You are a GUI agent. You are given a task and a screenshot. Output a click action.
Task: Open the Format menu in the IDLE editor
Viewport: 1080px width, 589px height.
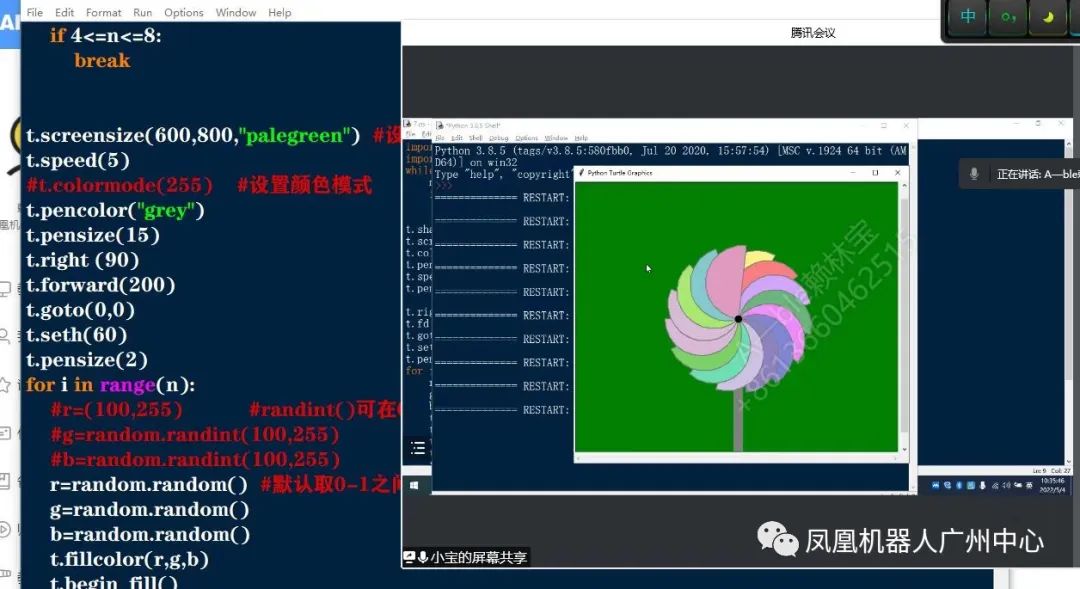click(x=103, y=12)
